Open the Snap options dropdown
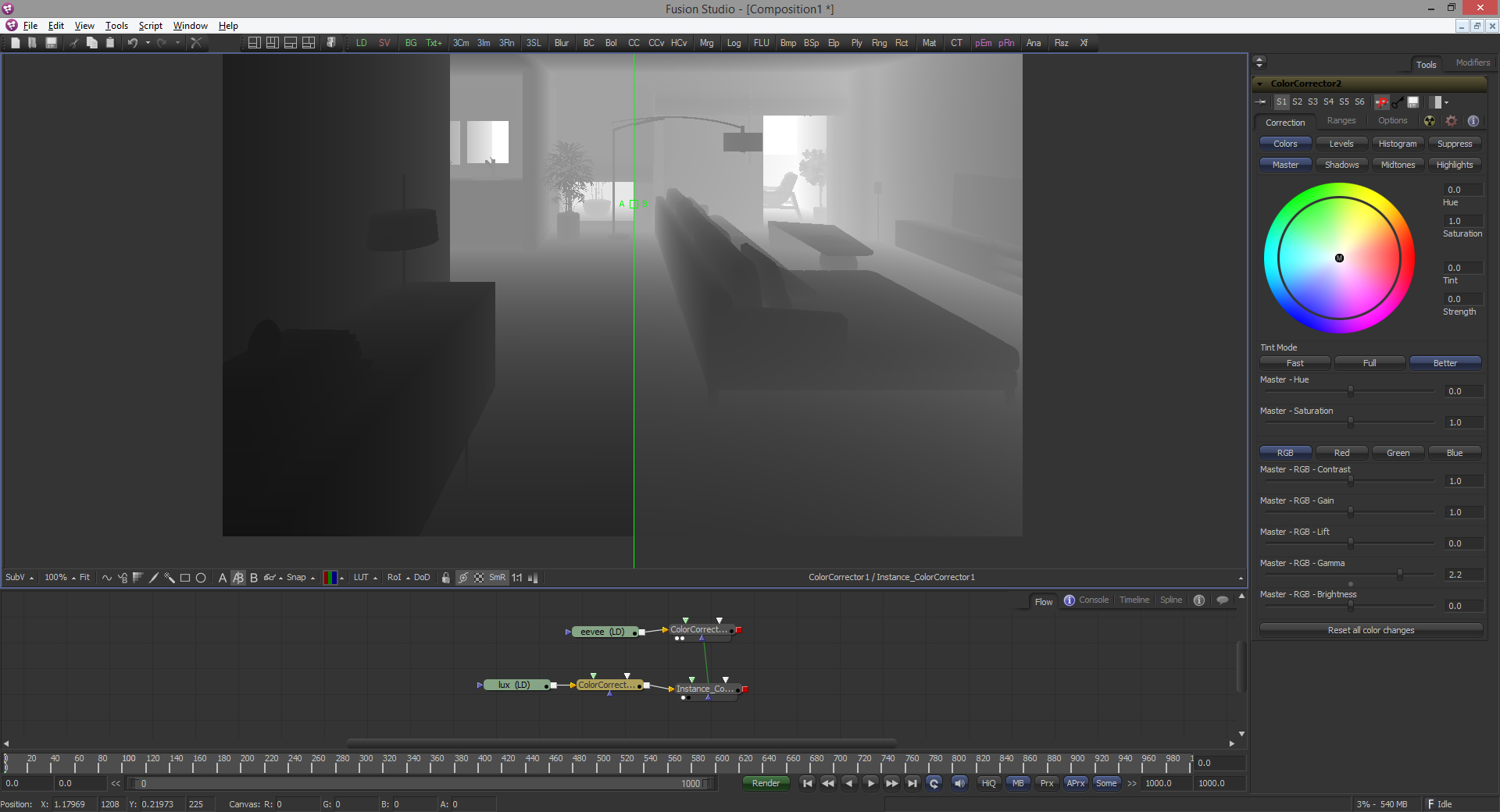 coord(301,578)
